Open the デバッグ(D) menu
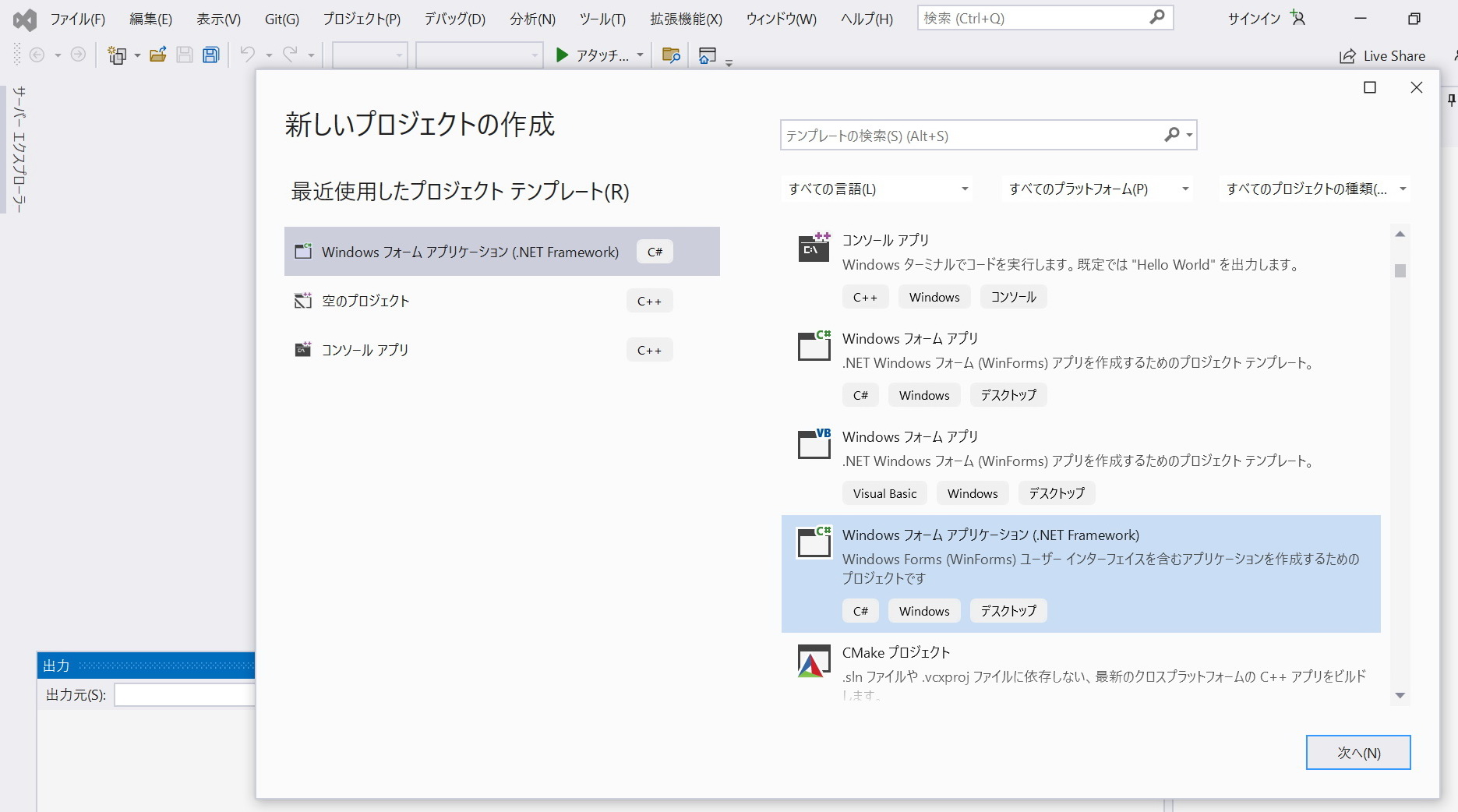The width and height of the screenshot is (1458, 812). click(454, 19)
